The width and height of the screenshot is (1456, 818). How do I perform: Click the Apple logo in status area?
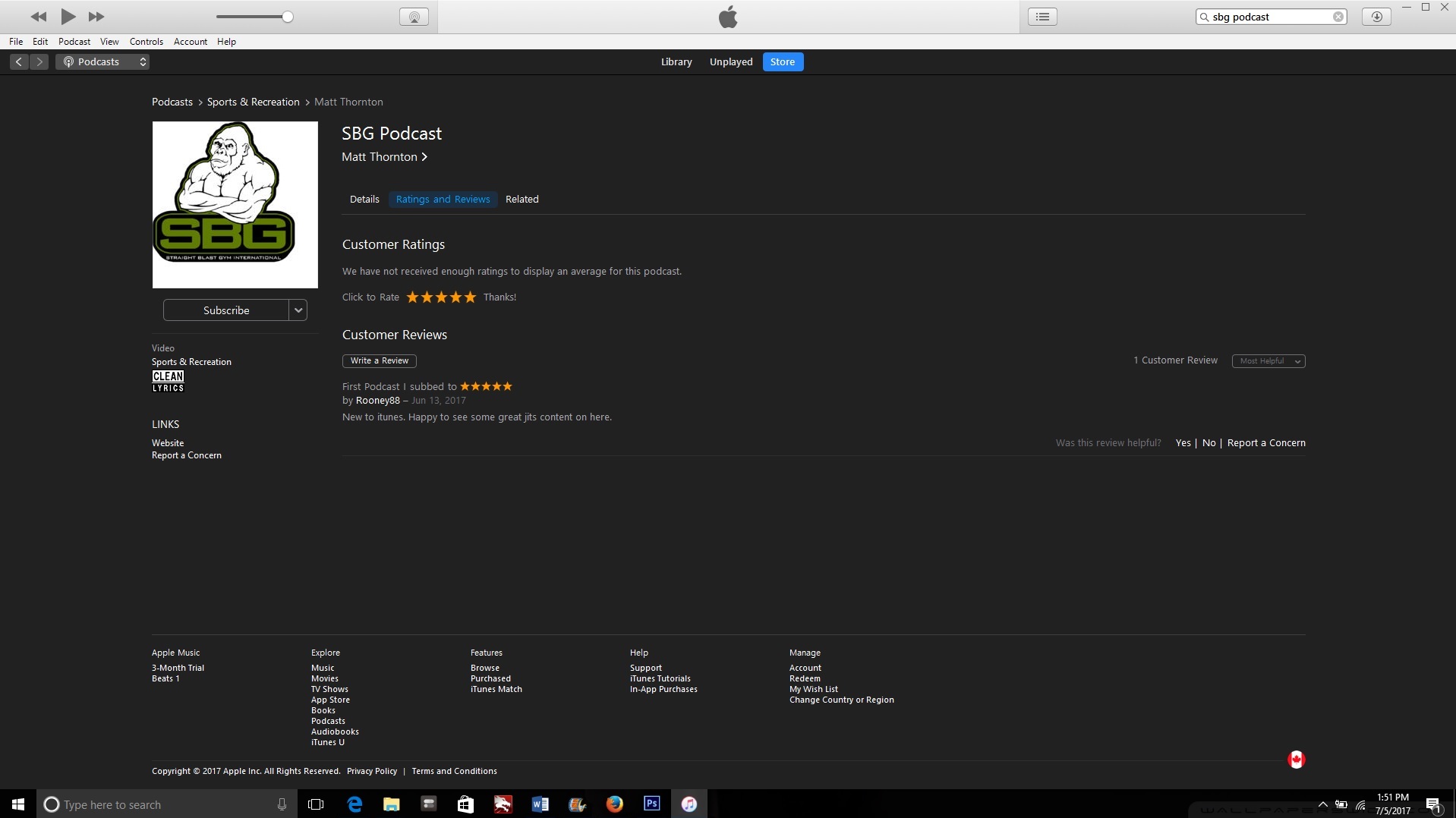728,16
